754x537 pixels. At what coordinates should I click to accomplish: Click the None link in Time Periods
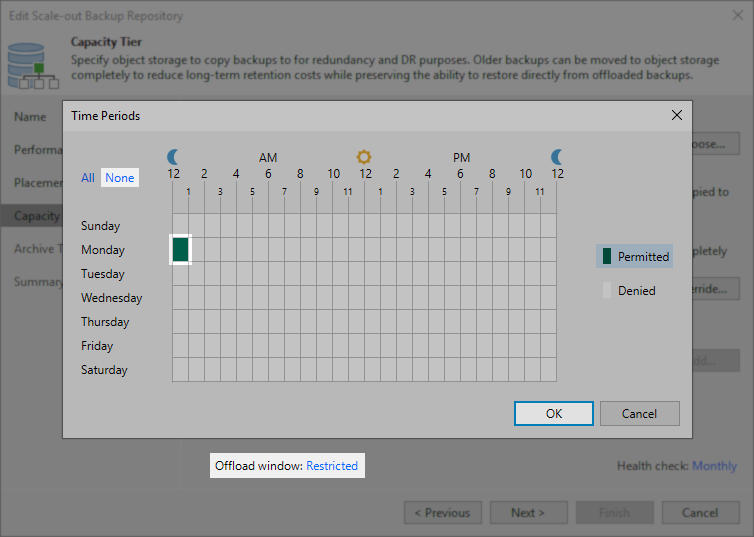pyautogui.click(x=120, y=178)
